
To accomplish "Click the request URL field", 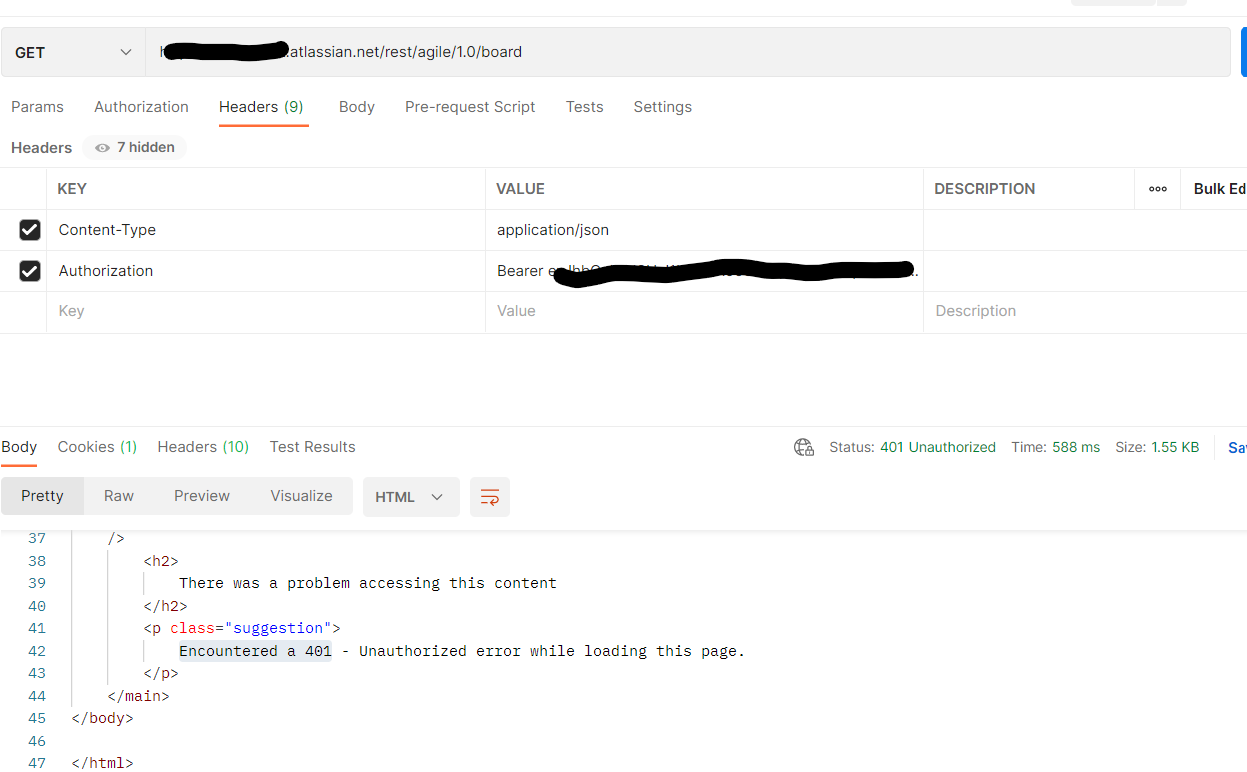I will (x=688, y=52).
